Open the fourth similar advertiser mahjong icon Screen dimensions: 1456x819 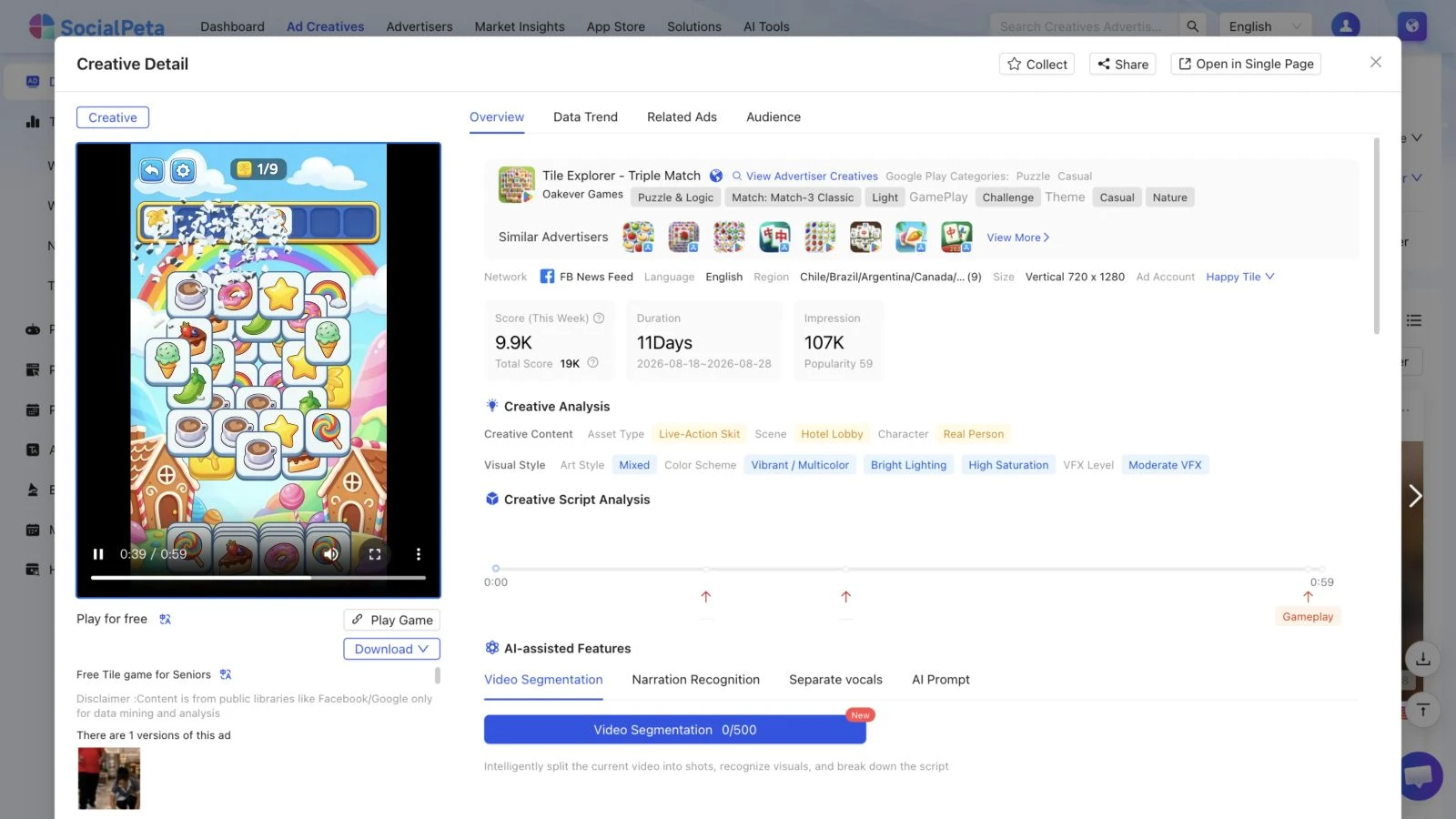point(774,237)
